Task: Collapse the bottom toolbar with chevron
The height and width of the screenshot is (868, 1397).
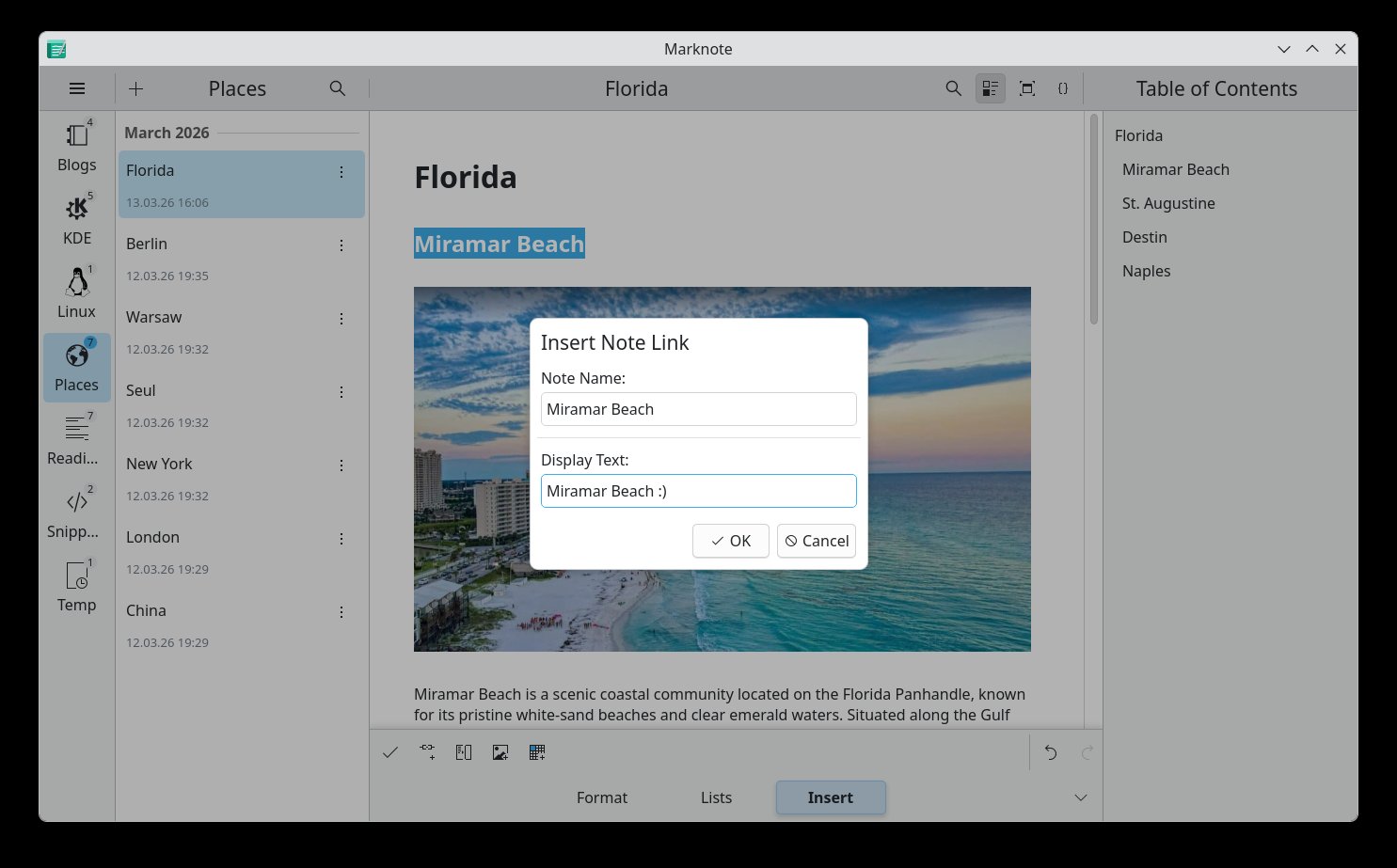Action: (x=1081, y=797)
